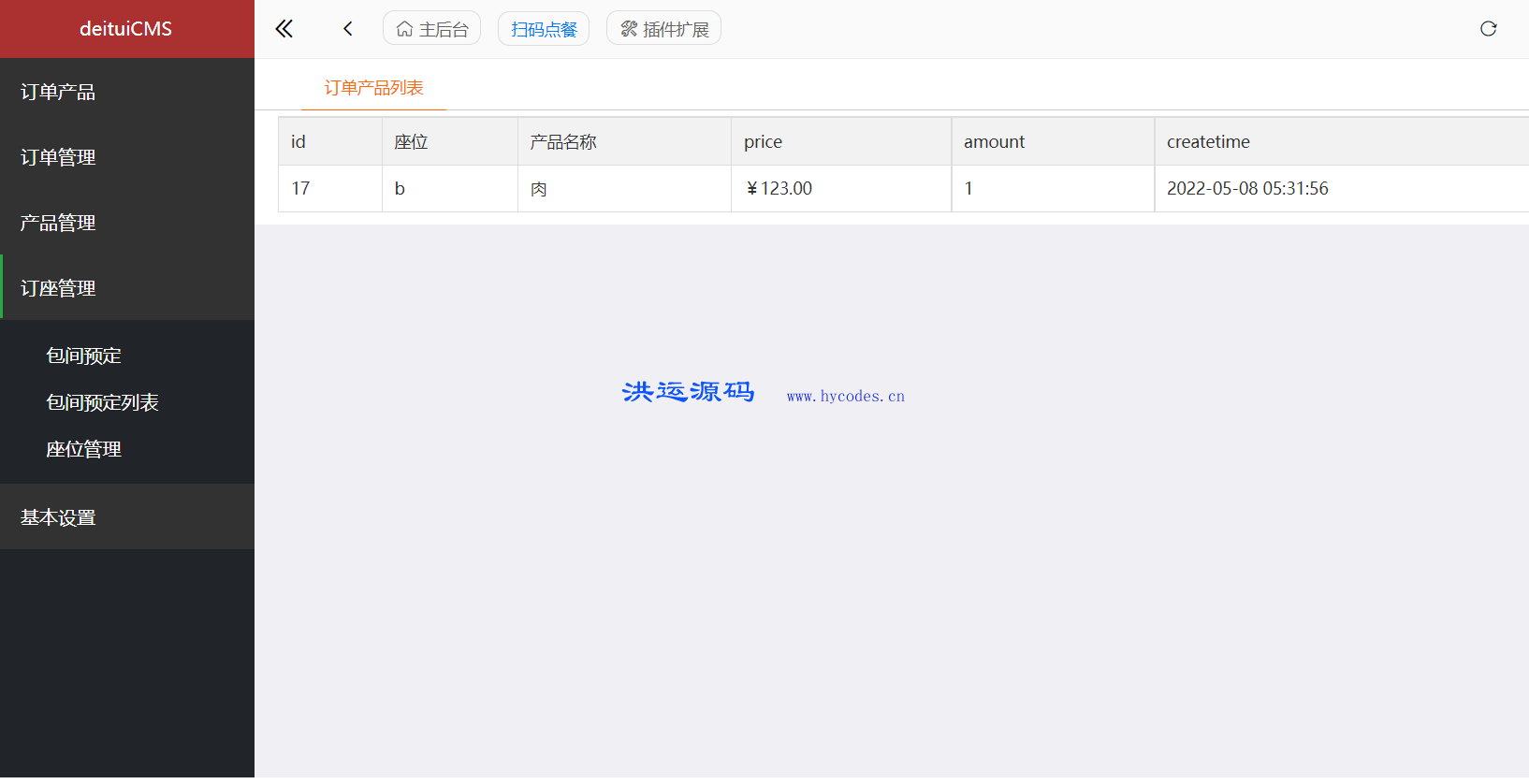Collapse sidebar with double-chevron icon

[284, 29]
